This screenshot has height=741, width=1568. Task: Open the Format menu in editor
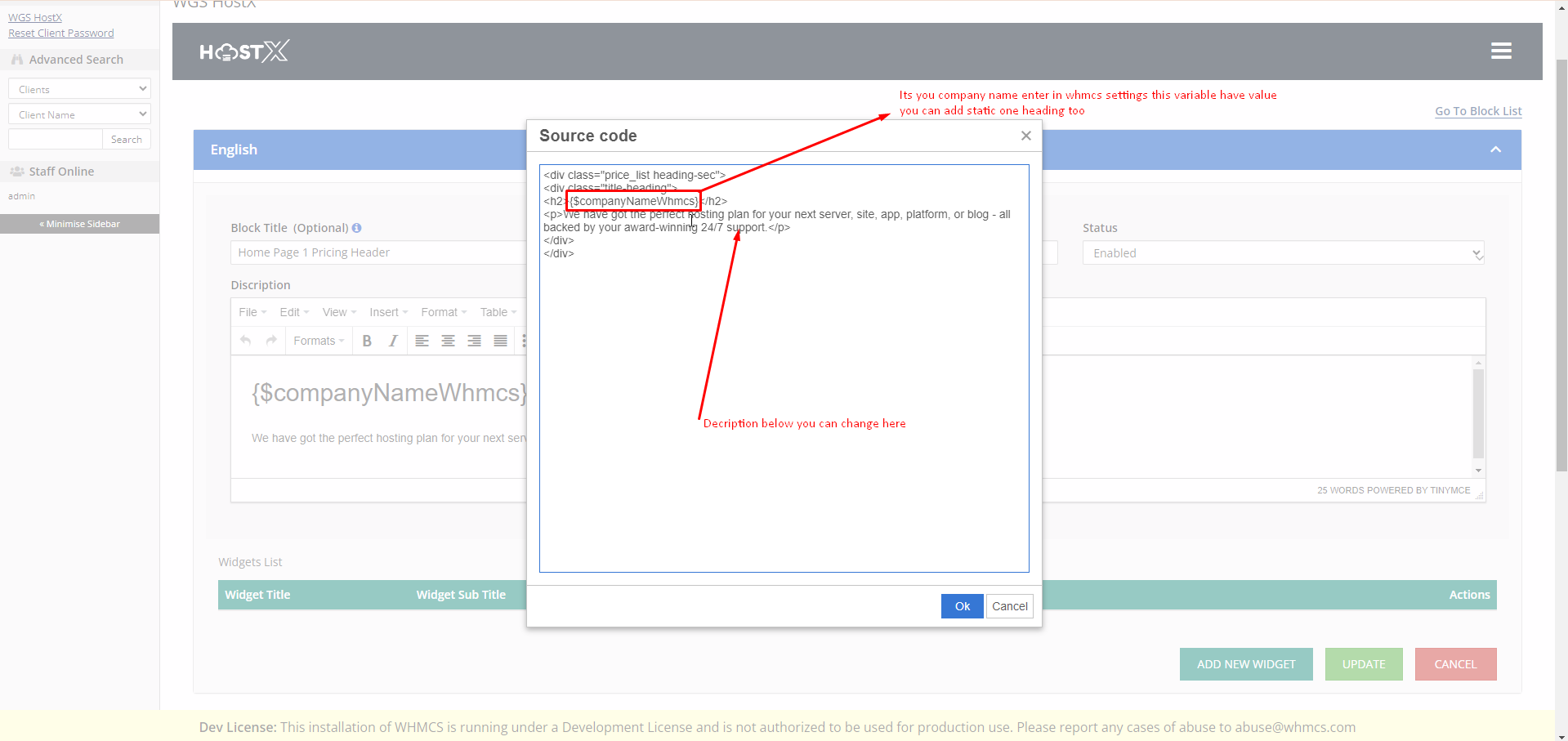pos(443,312)
